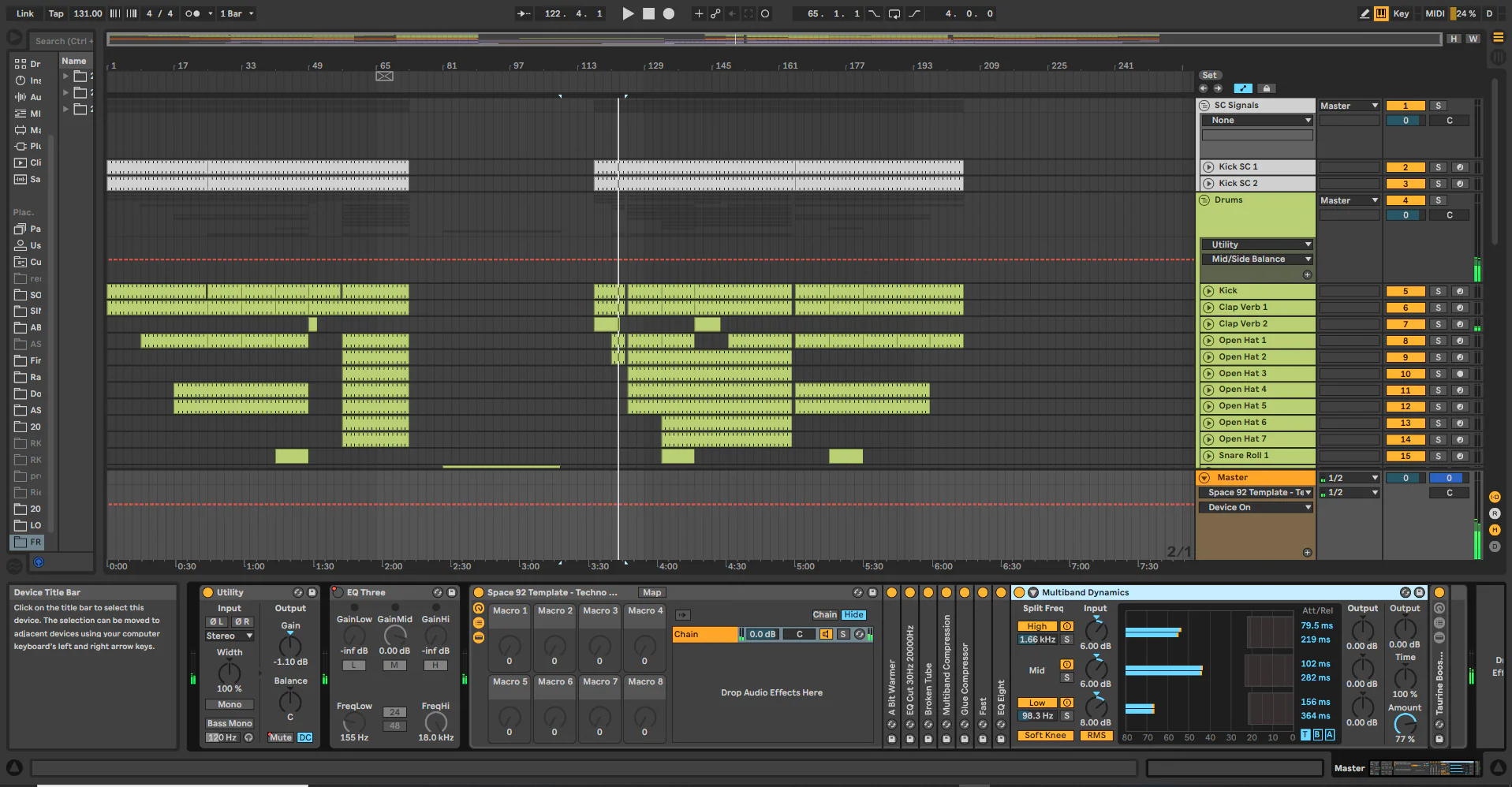
Task: Open Drums Utility device chooser
Action: coord(1256,244)
